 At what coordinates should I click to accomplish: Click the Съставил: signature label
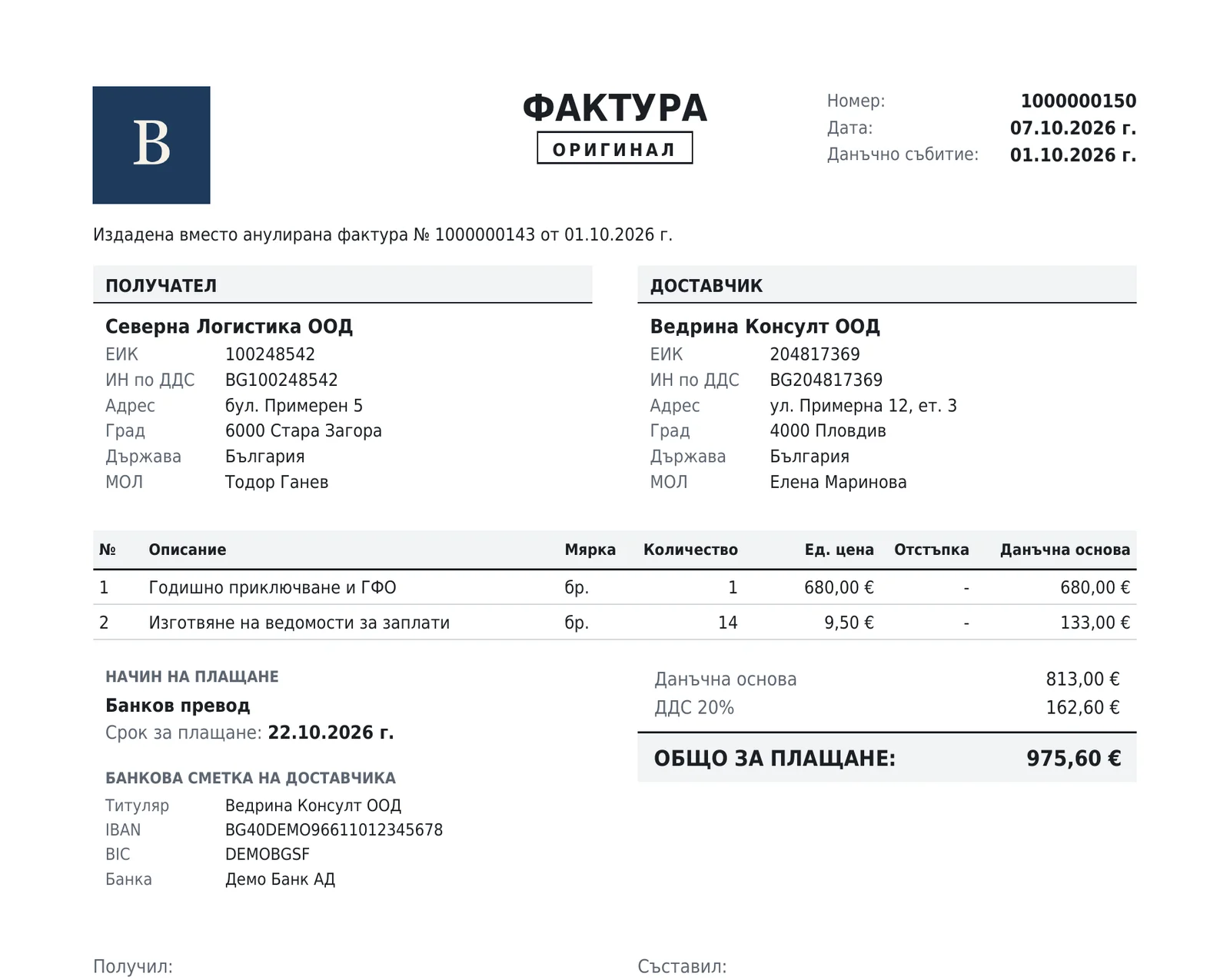pyautogui.click(x=682, y=966)
